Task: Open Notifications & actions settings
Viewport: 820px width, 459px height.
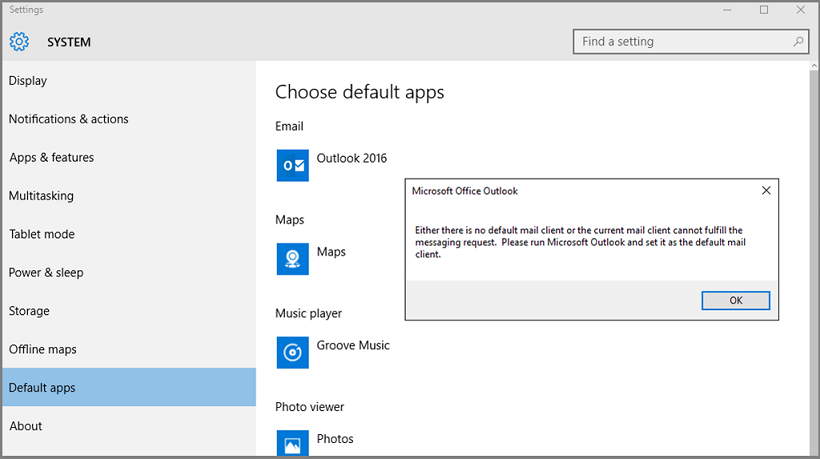Action: click(129, 119)
